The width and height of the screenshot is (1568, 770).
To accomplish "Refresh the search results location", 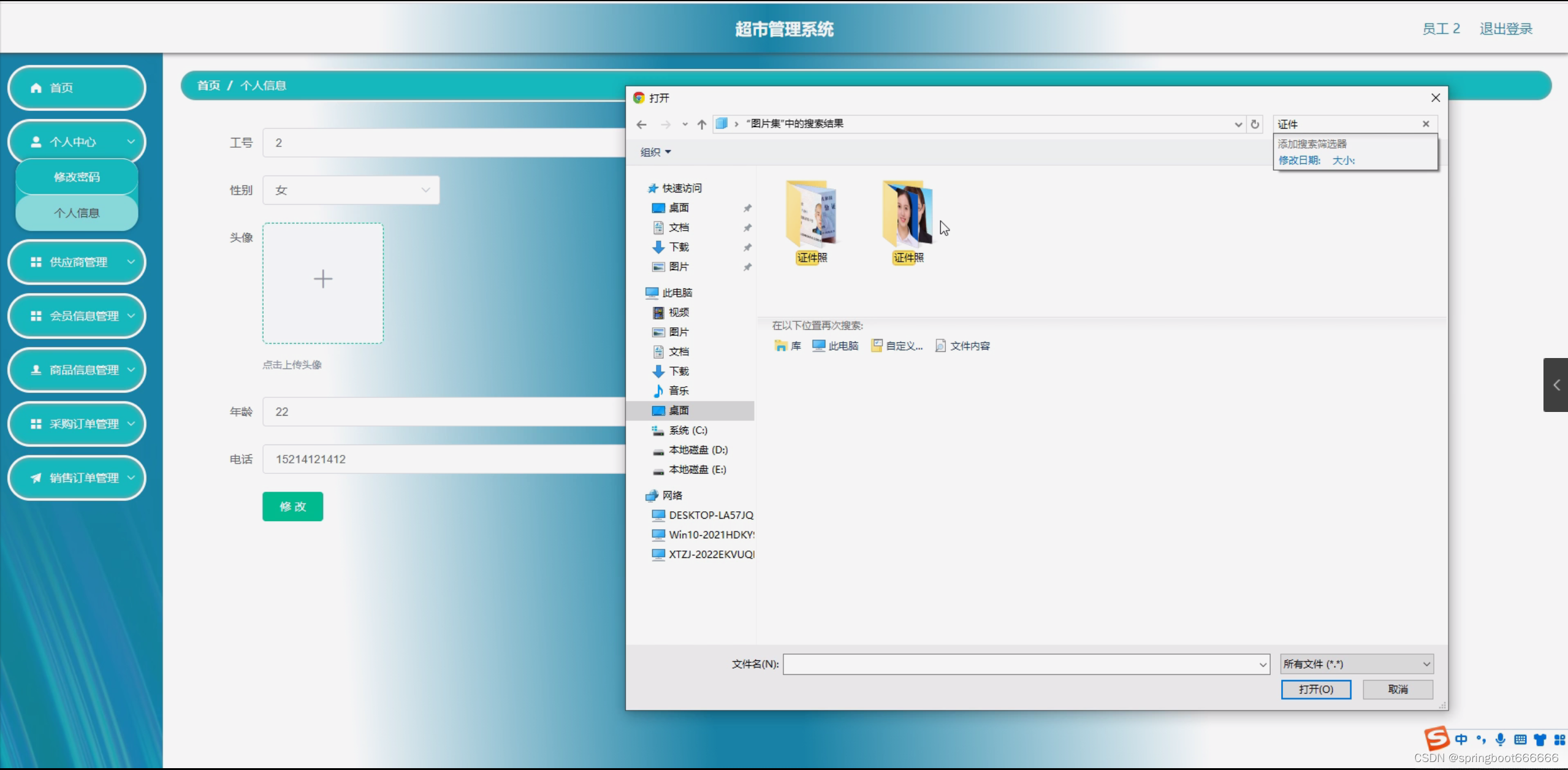I will [x=1255, y=124].
